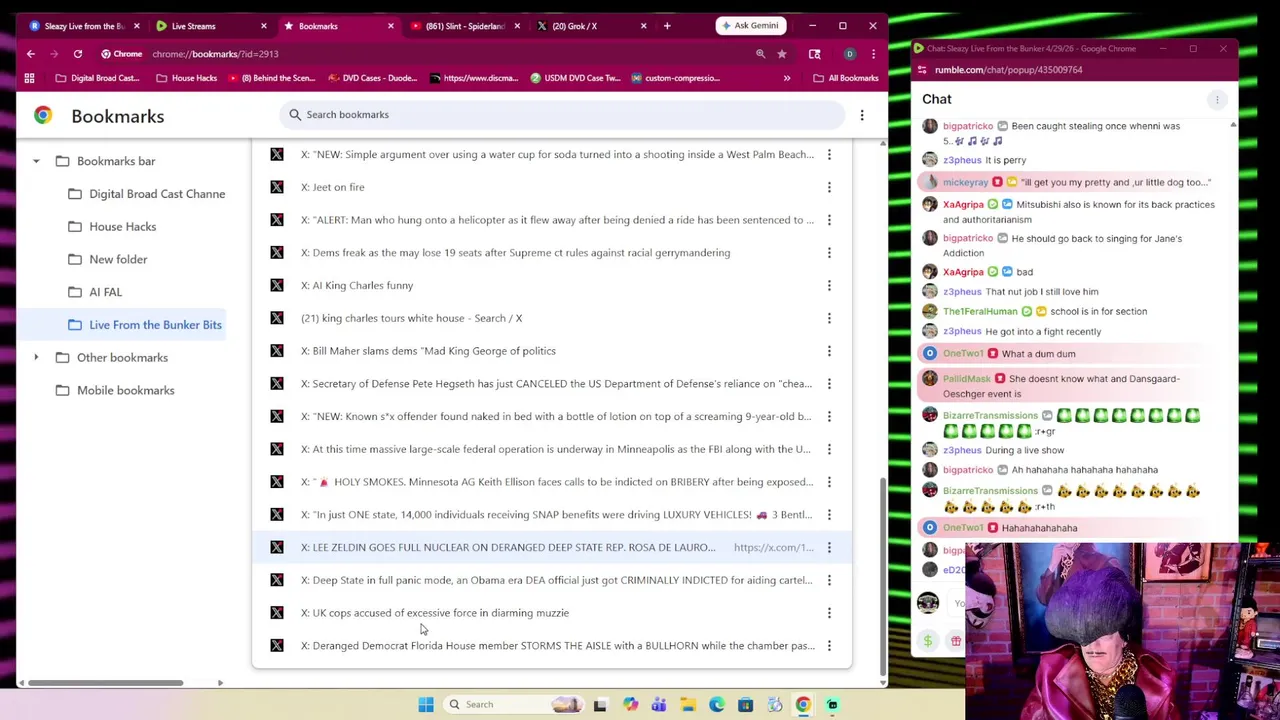Switch to the Slint - Spiderland YouTube tab
1280x720 pixels.
point(465,26)
